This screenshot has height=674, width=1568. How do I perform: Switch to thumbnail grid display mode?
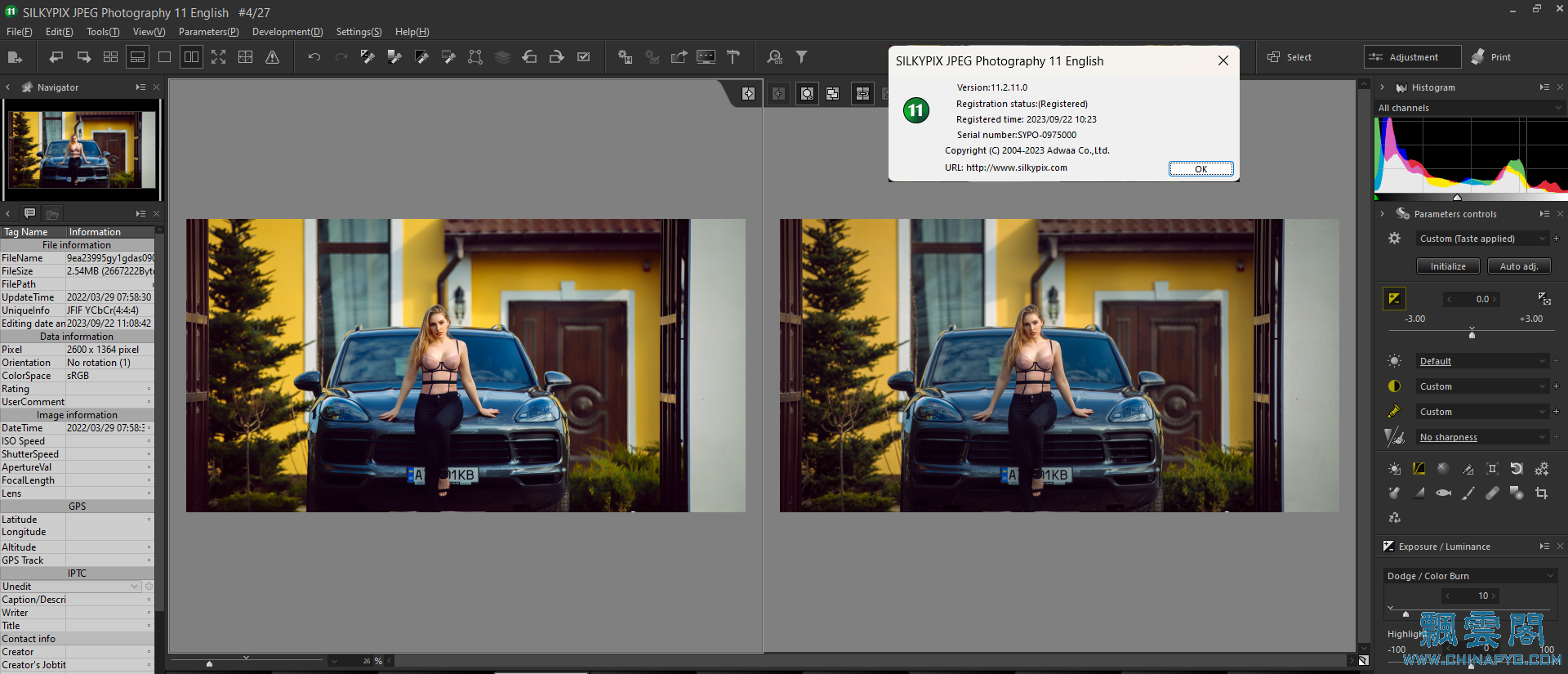(x=110, y=57)
